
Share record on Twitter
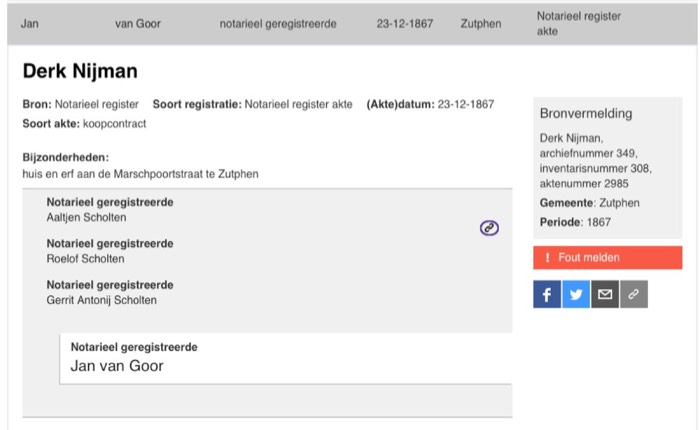[576, 294]
